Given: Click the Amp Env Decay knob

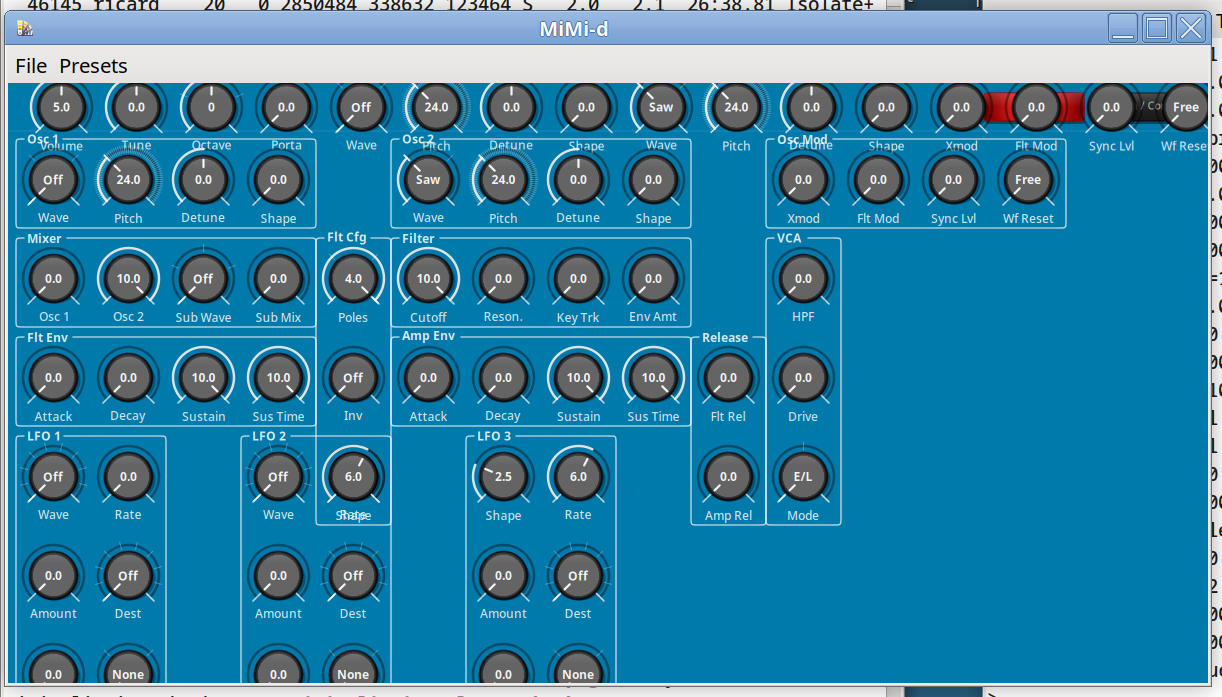Looking at the screenshot, I should pyautogui.click(x=503, y=378).
